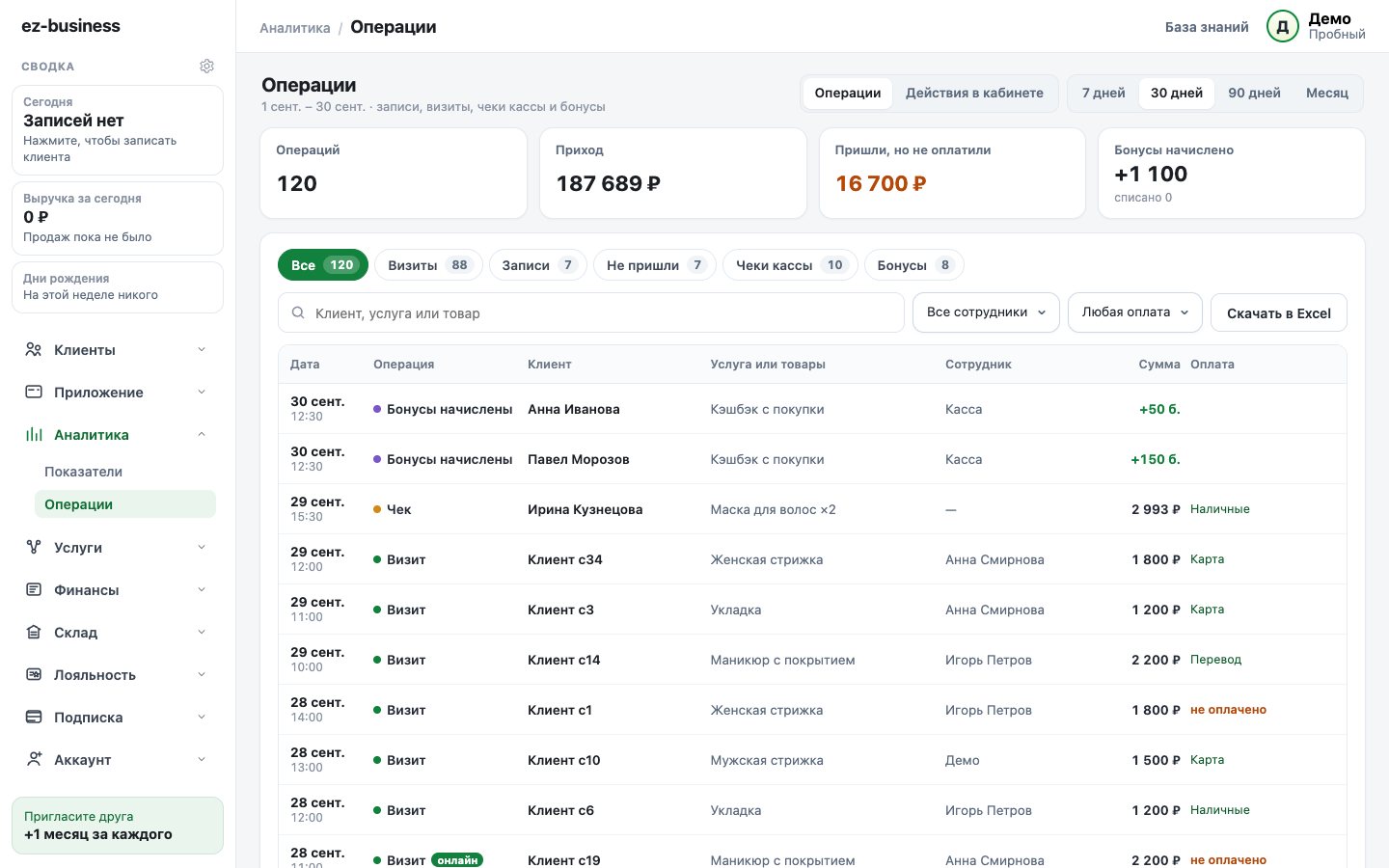Click the Пригласите друга banner
This screenshot has height=868, width=1389.
(x=118, y=826)
